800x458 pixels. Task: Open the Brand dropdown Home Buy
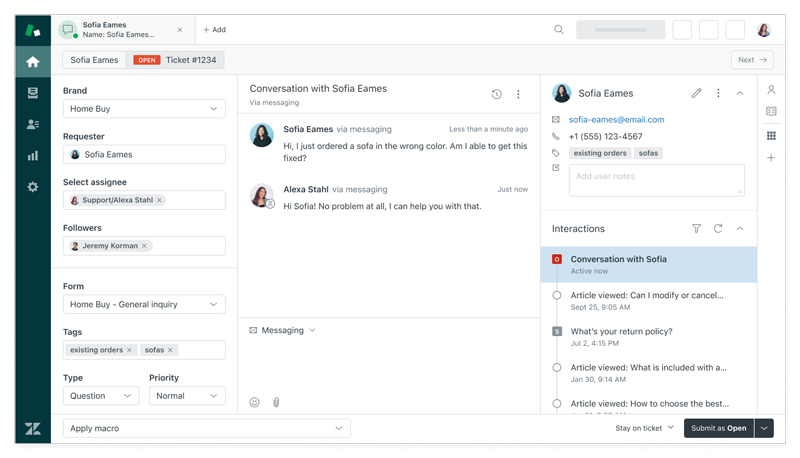[144, 109]
